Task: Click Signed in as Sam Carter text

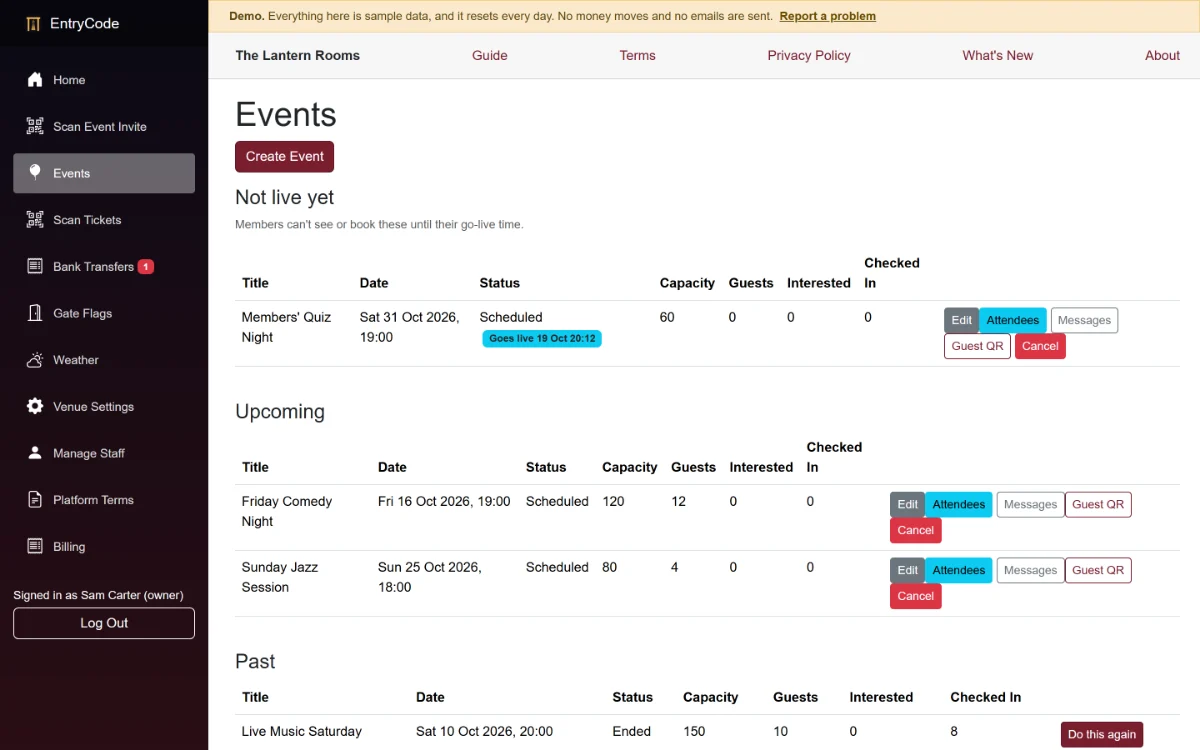Action: (98, 595)
